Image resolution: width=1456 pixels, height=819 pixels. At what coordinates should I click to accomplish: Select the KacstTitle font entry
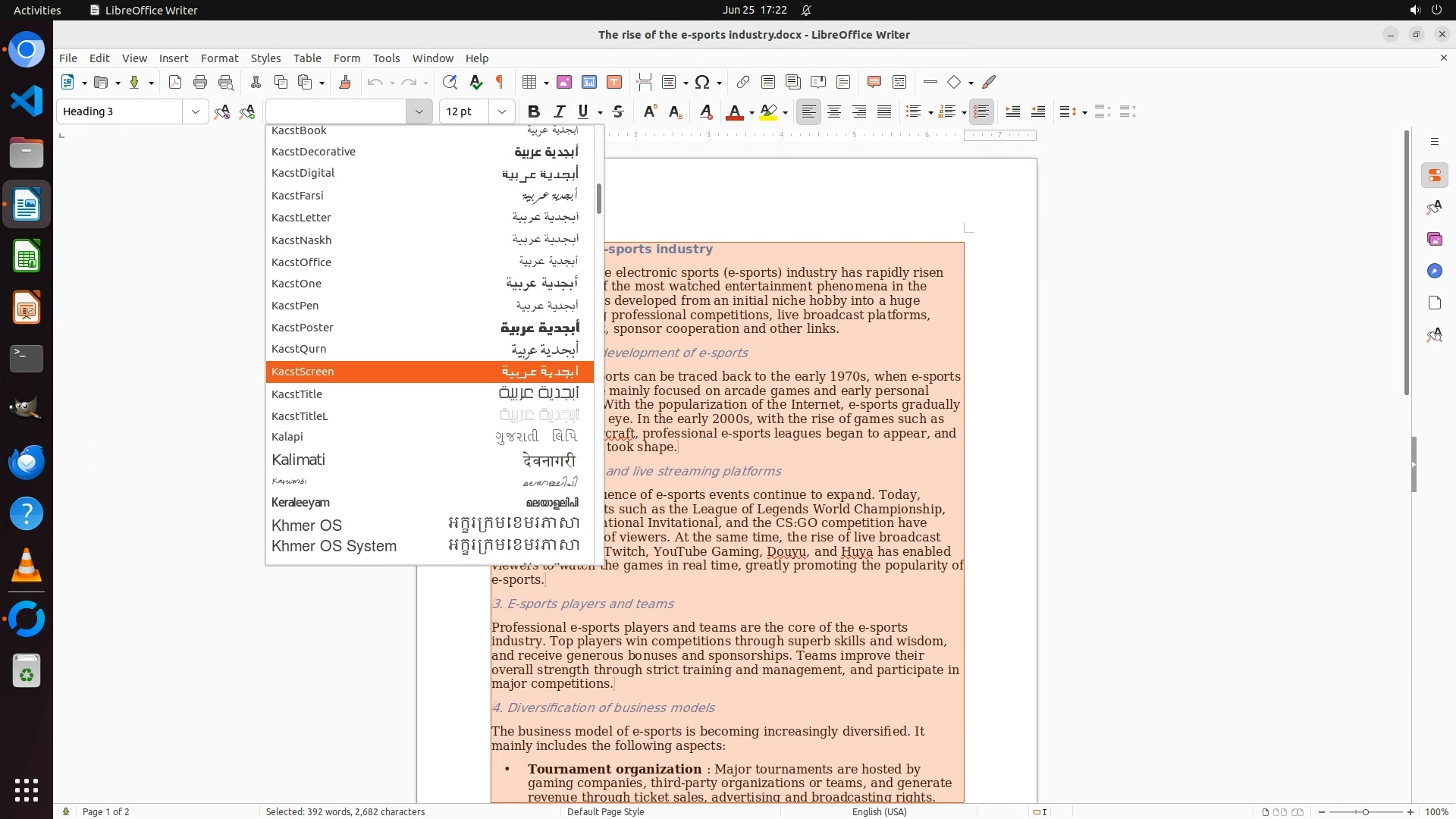point(297,394)
